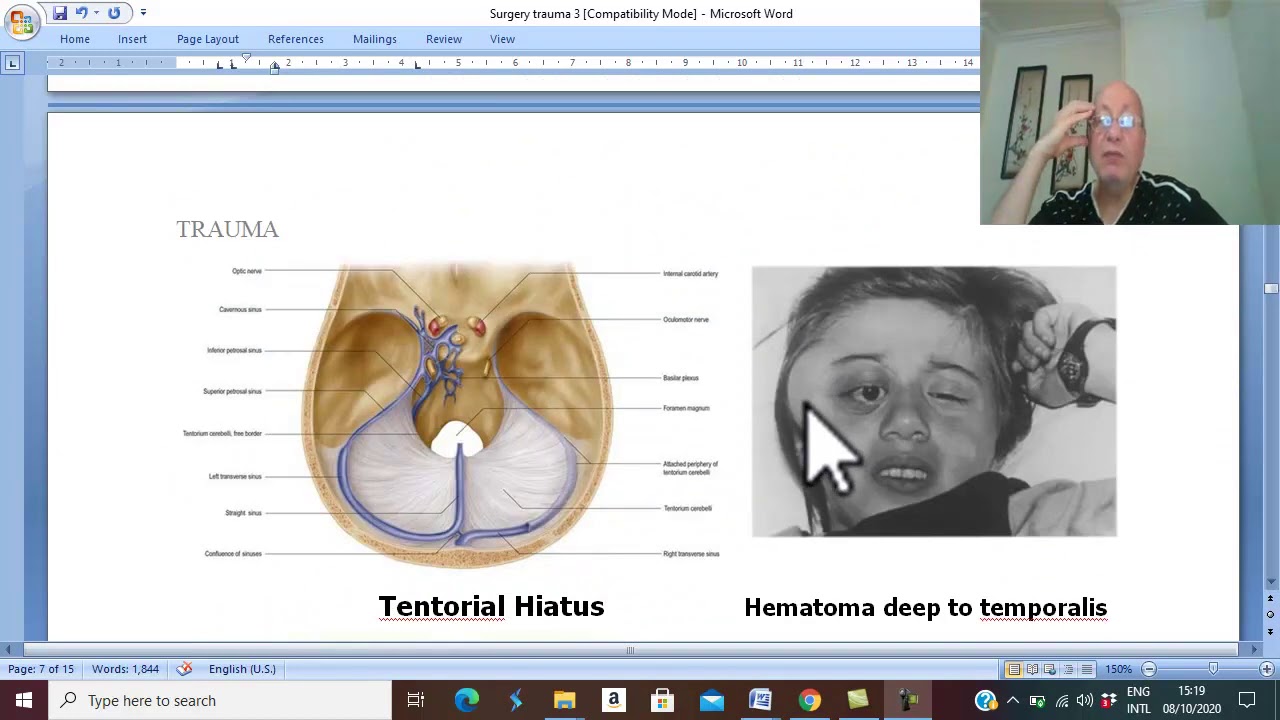Click the horizontal scrollbar right arrow
Screen dimensions: 1280x720
pyautogui.click(x=1255, y=650)
